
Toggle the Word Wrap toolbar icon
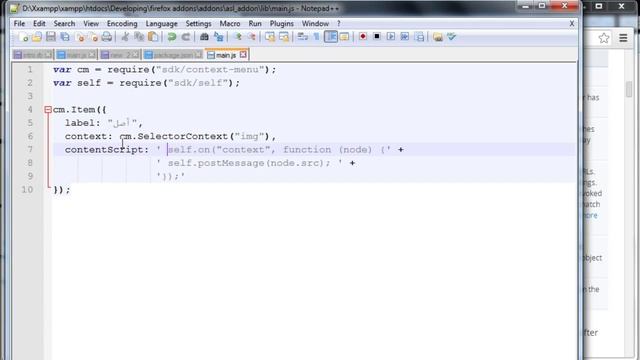pos(302,37)
